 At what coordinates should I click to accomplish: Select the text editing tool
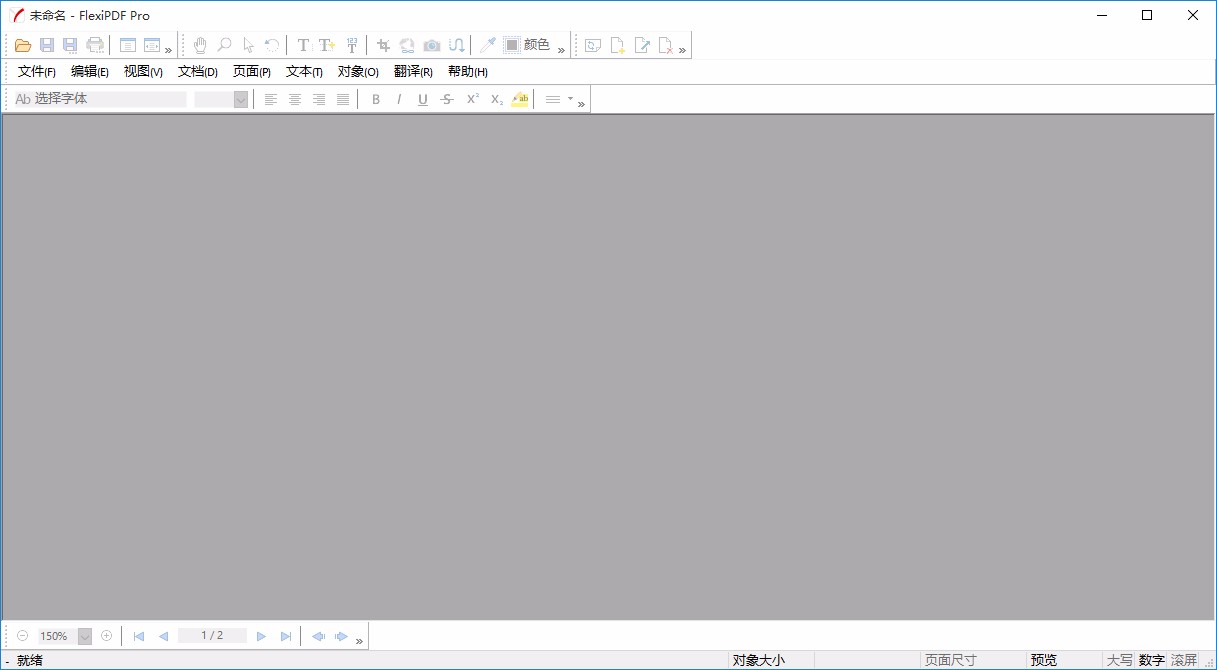pos(302,44)
